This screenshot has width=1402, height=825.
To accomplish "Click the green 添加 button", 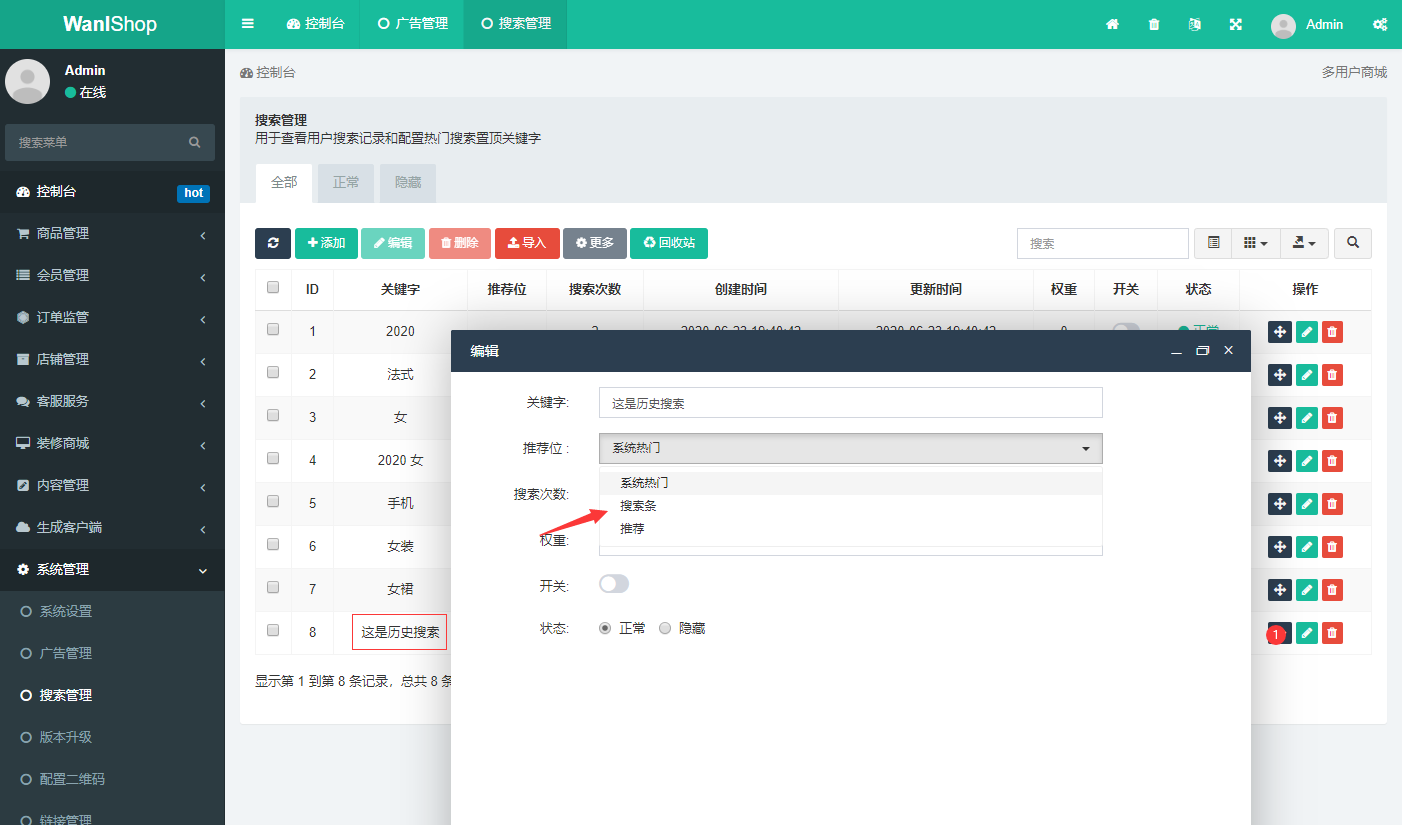I will click(x=326, y=243).
